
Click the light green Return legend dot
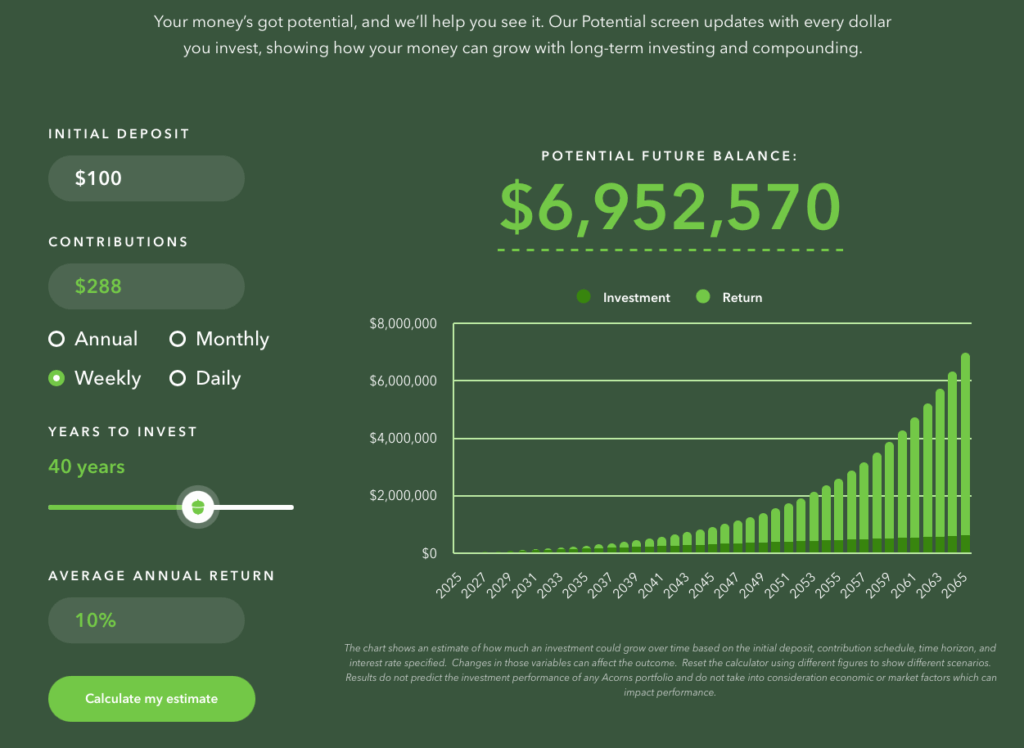pyautogui.click(x=703, y=297)
